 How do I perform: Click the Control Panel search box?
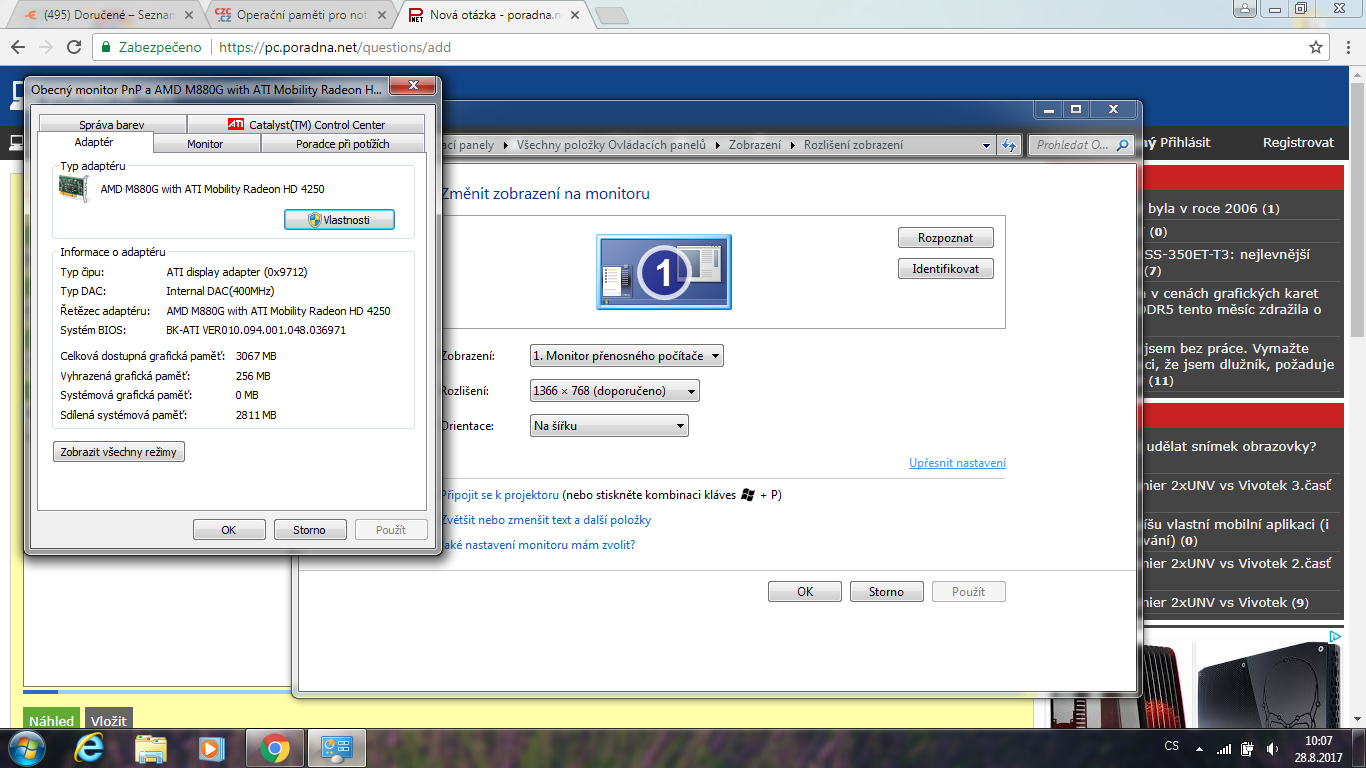1081,145
